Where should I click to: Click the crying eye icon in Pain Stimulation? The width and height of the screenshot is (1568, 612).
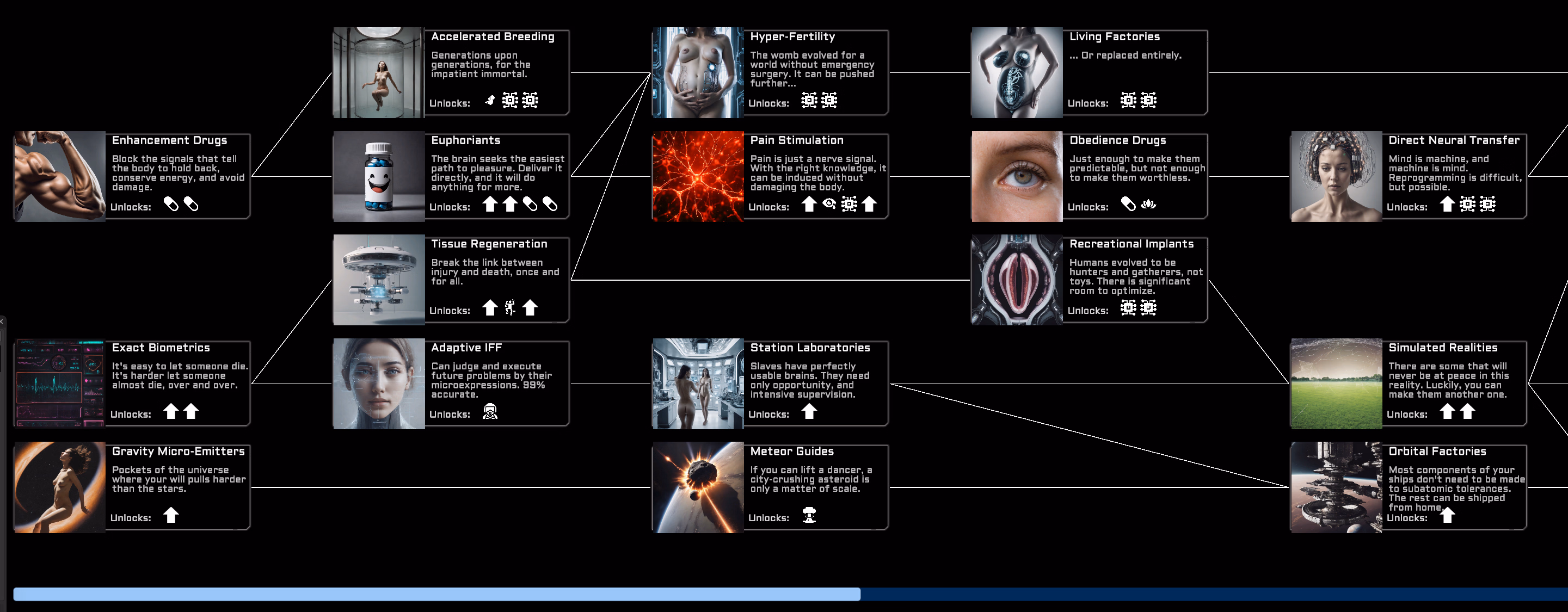pyautogui.click(x=829, y=204)
